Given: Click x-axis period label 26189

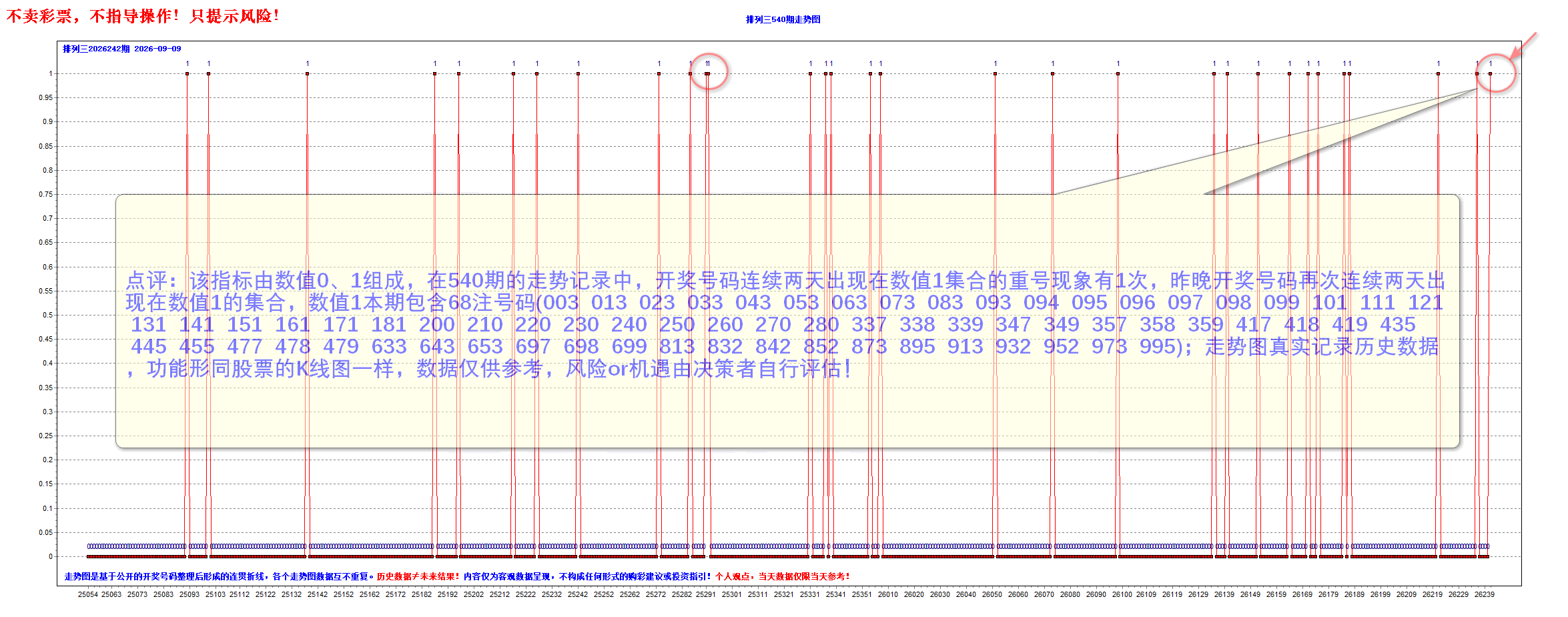Looking at the screenshot, I should [x=1354, y=594].
